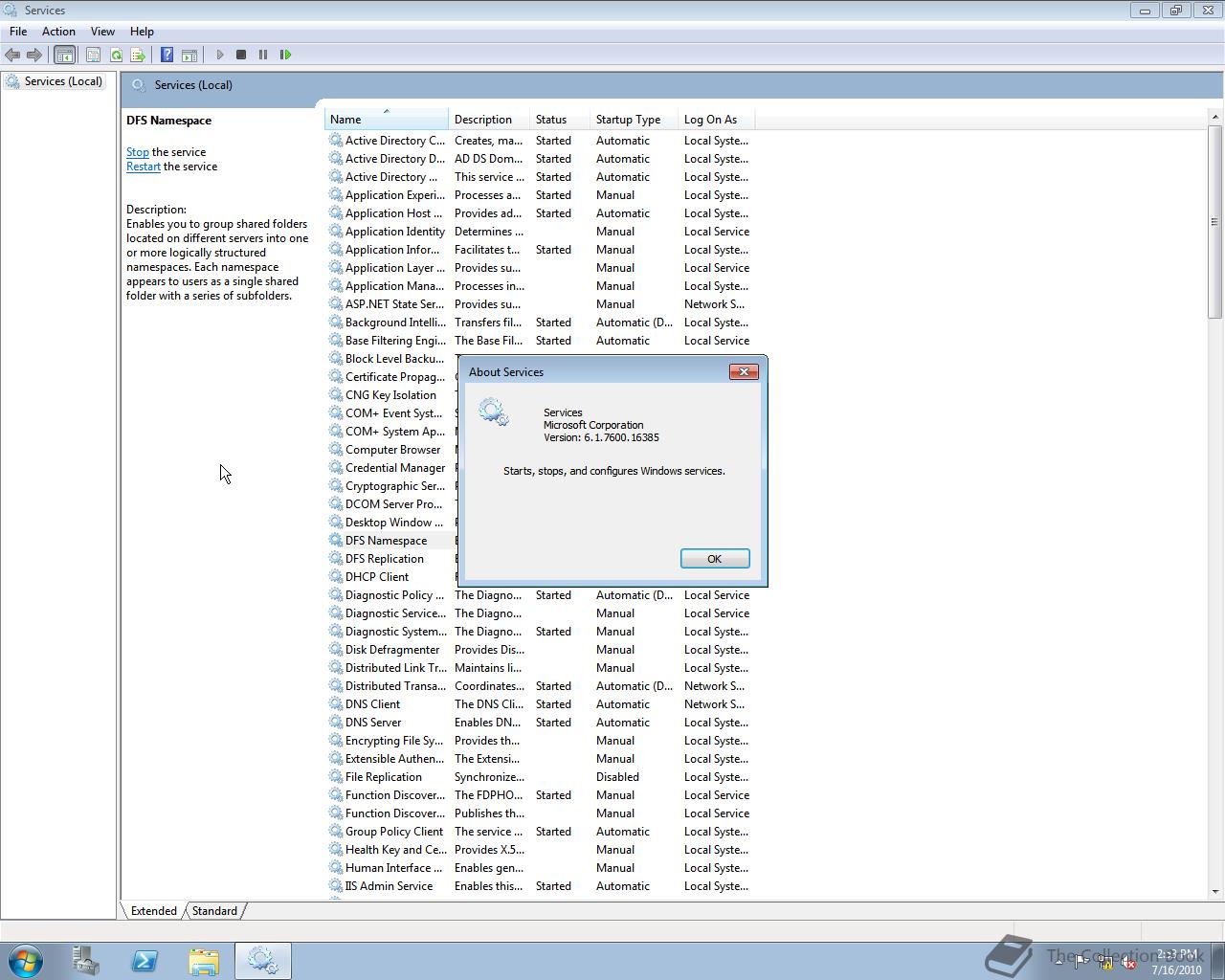
Task: Click the Services gear taskbar button
Action: [x=263, y=961]
